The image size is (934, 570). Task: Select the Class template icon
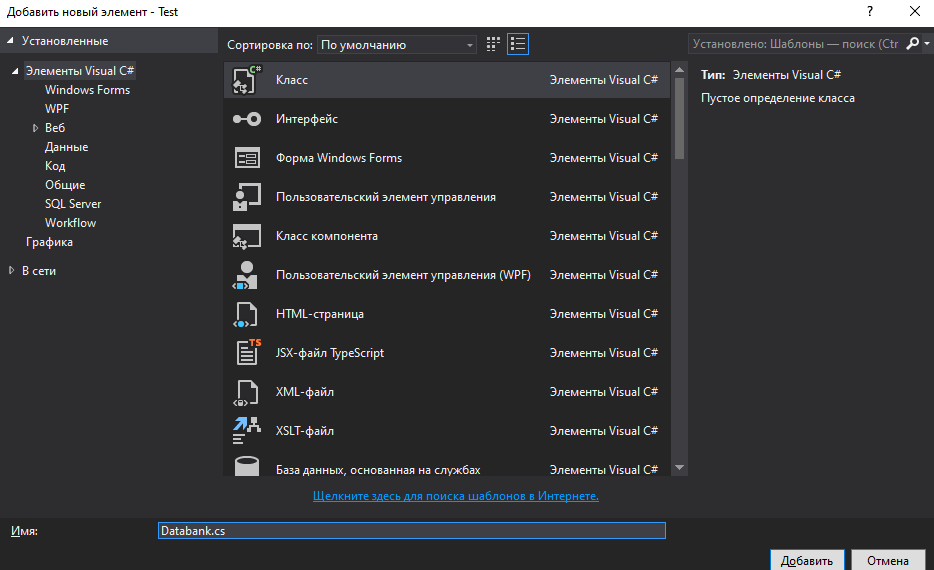pyautogui.click(x=246, y=80)
